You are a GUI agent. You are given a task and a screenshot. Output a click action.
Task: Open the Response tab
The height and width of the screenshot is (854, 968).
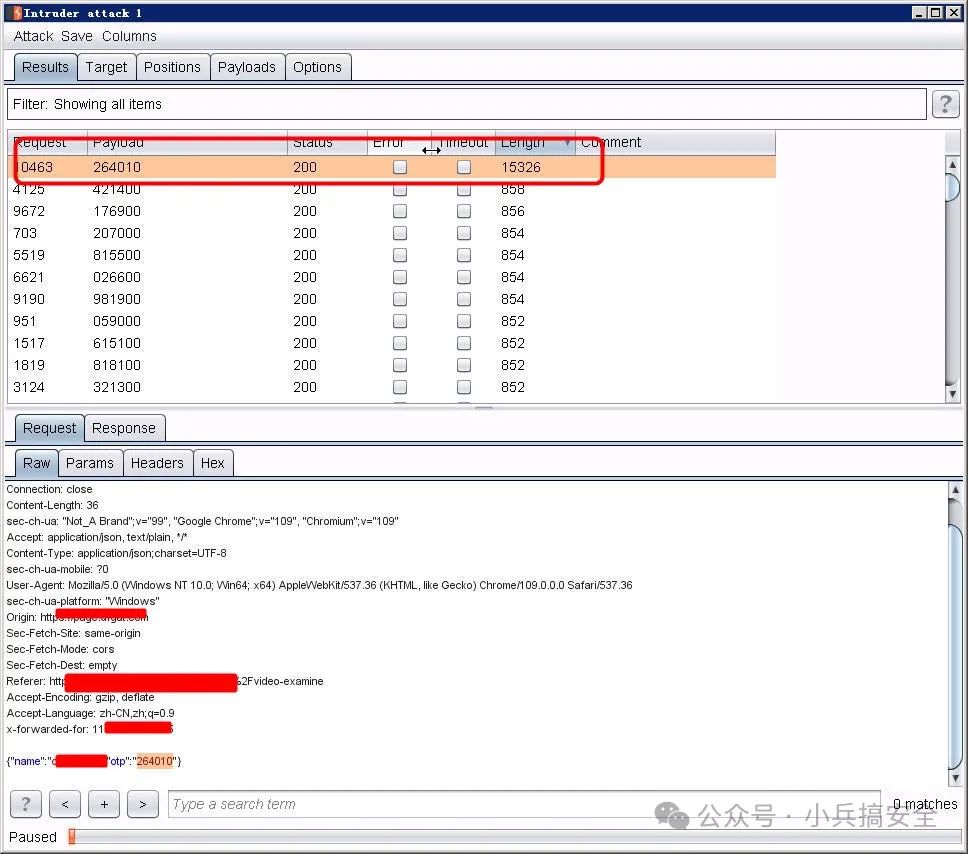(124, 428)
